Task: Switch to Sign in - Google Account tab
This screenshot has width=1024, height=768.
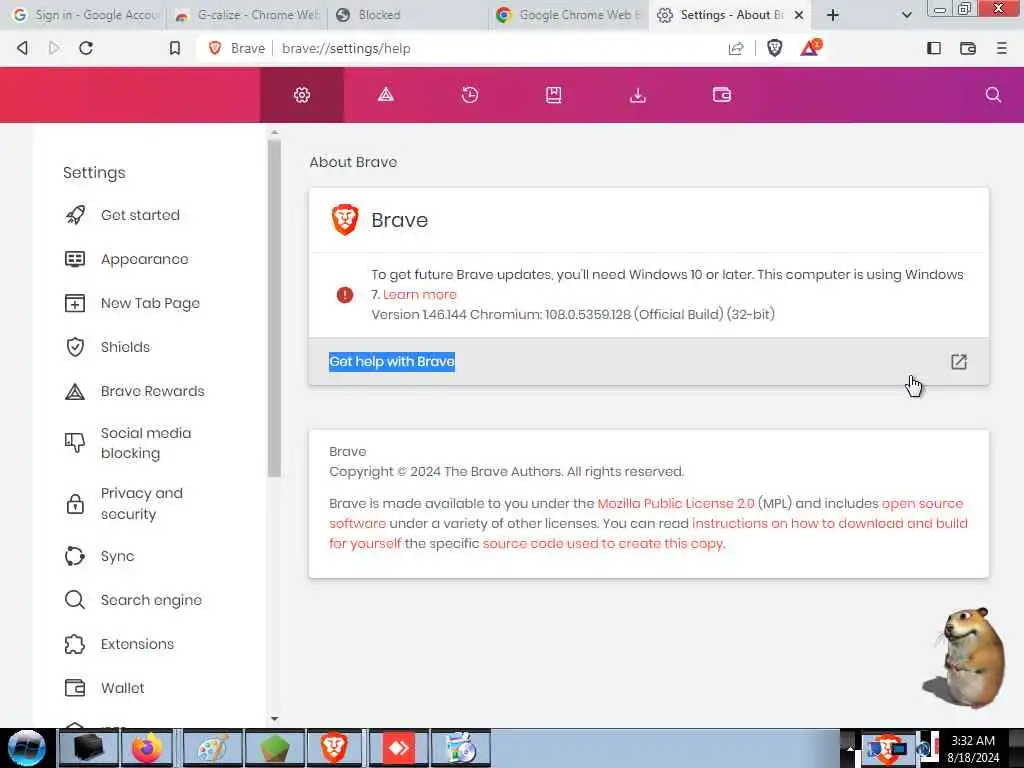Action: click(84, 15)
